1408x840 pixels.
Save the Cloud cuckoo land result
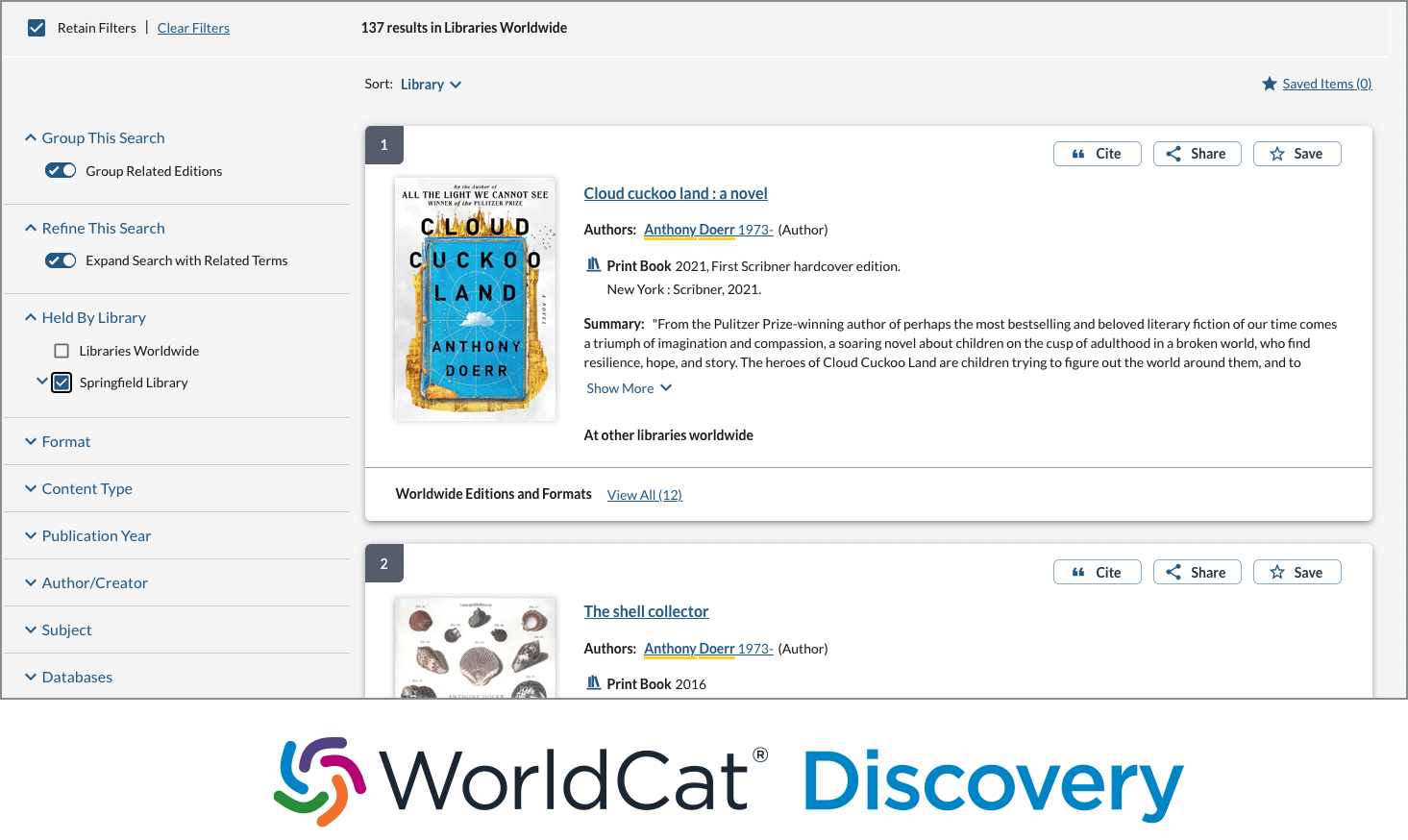1297,154
